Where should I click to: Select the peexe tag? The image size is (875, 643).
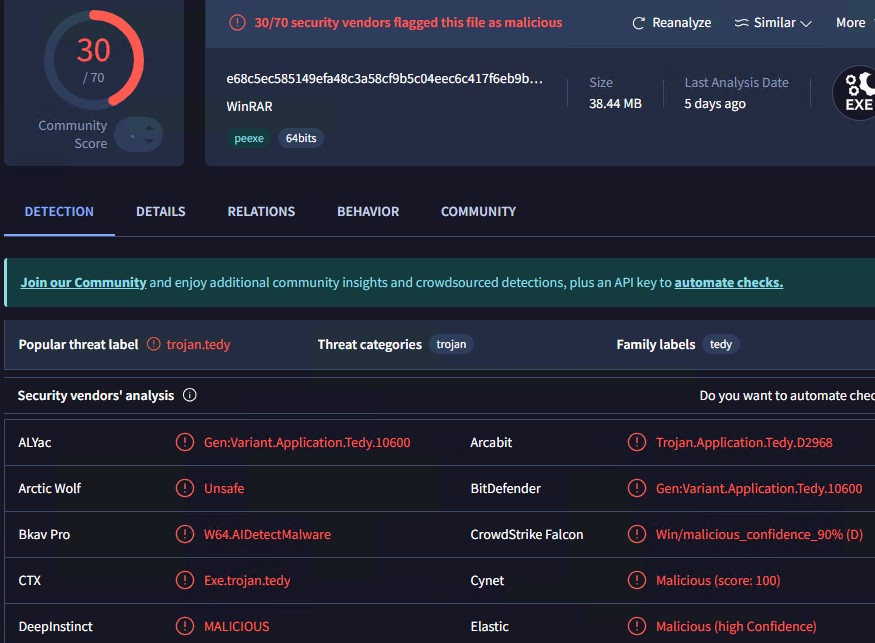coord(249,138)
